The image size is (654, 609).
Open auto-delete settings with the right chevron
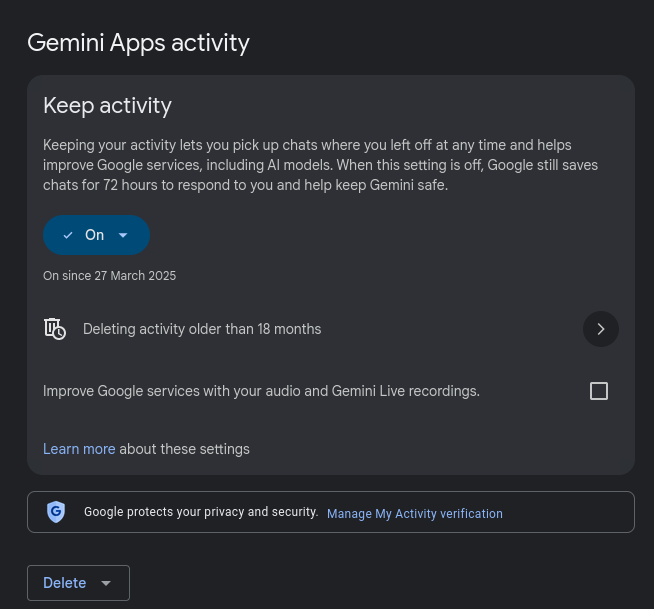600,329
